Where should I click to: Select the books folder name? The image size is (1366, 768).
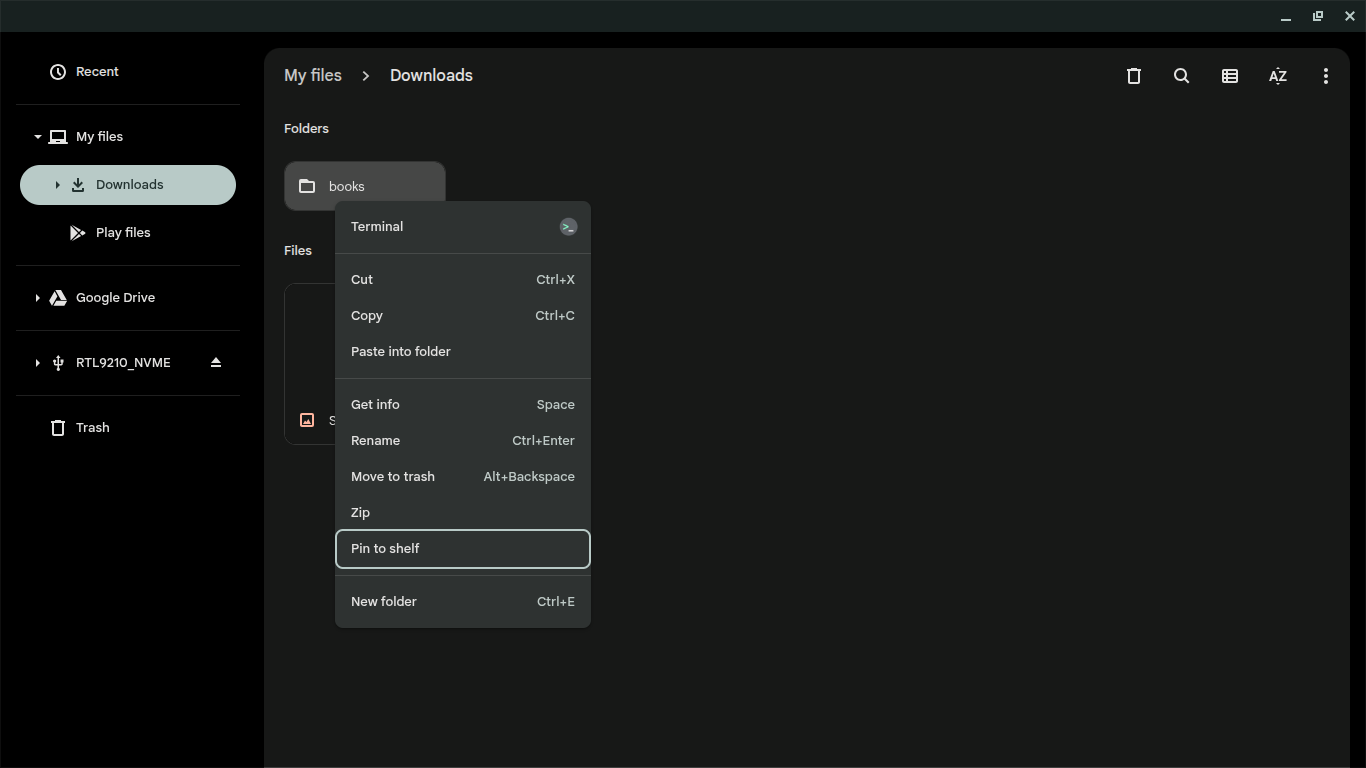[347, 187]
